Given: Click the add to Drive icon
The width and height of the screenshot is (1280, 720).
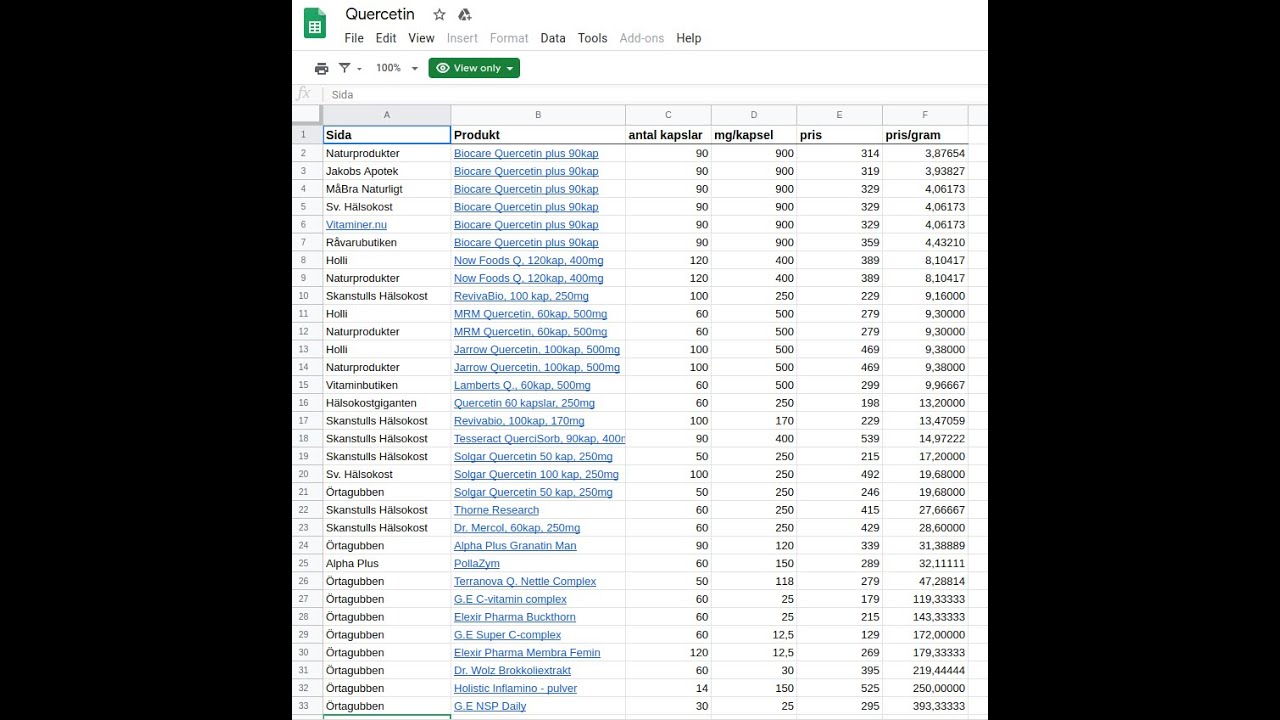Looking at the screenshot, I should [464, 15].
